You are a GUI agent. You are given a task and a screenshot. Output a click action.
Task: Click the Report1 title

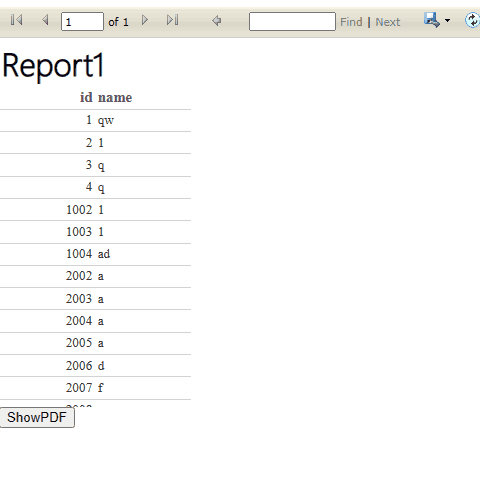(53, 66)
